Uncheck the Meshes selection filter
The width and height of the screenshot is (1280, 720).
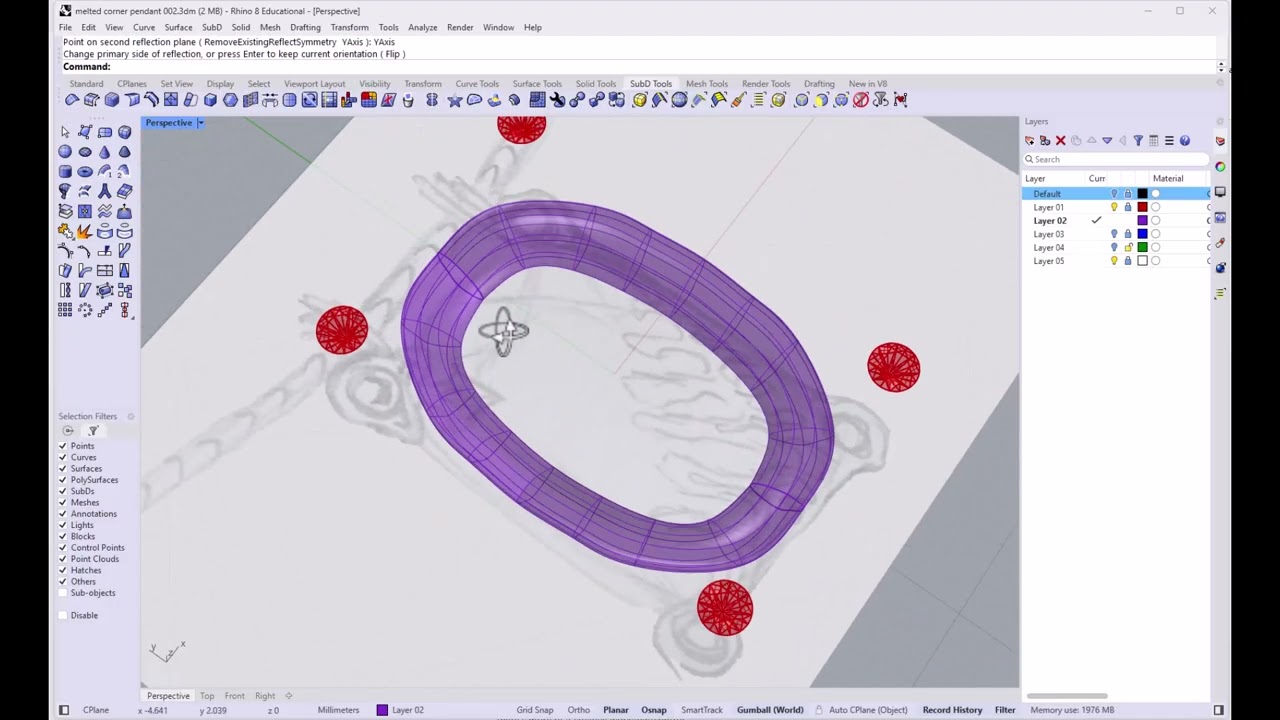coord(63,502)
